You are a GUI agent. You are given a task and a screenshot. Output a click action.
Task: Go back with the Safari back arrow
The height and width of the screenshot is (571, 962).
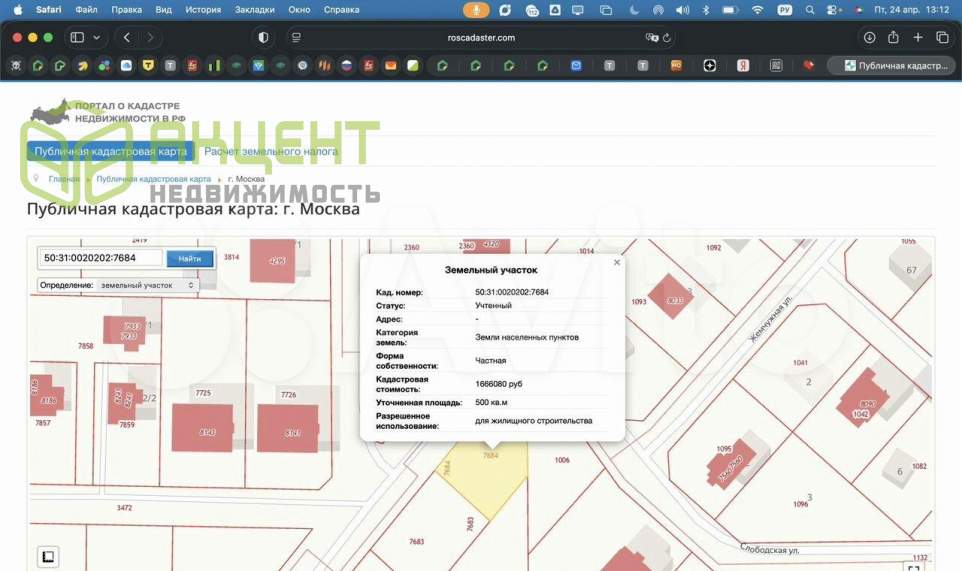(x=127, y=37)
